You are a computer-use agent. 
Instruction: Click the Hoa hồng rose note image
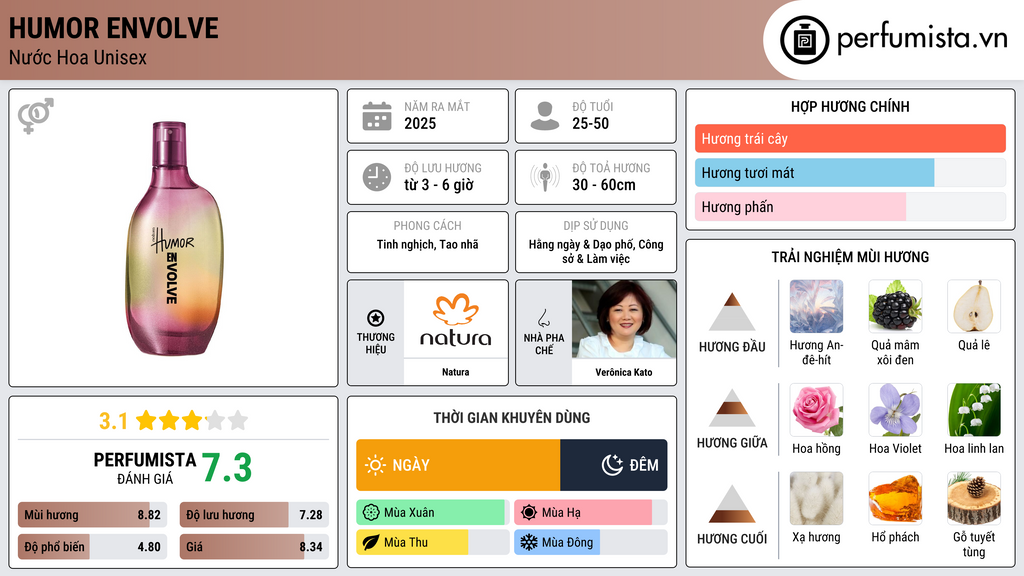pyautogui.click(x=816, y=409)
